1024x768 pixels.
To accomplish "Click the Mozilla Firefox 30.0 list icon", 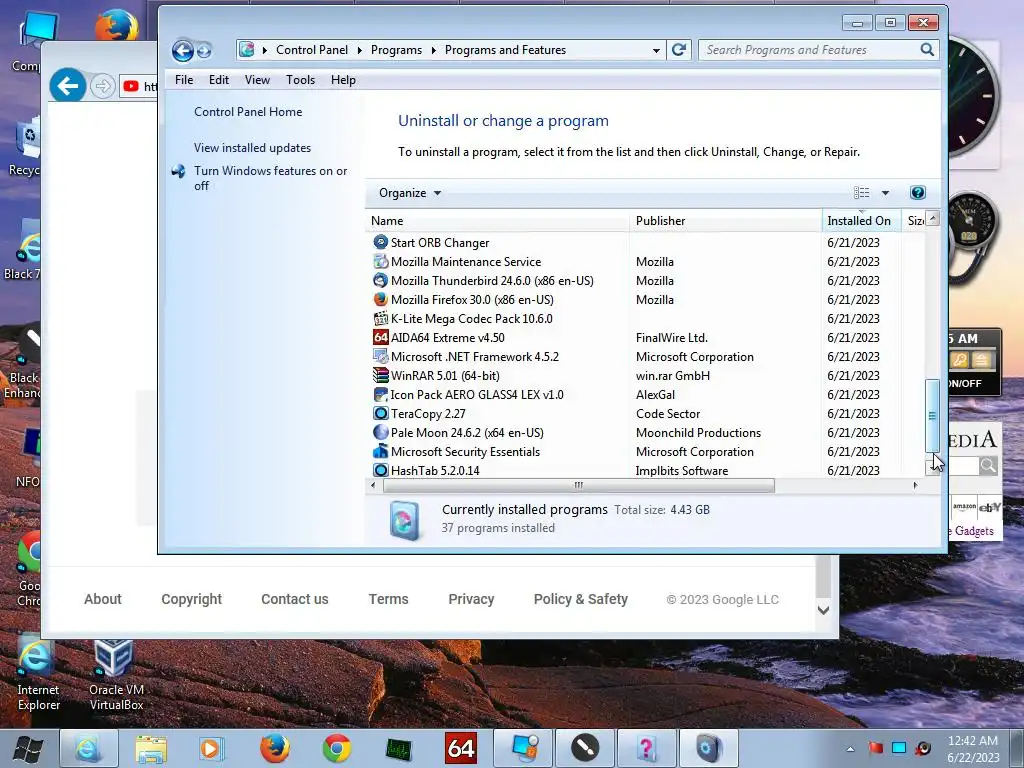I will tap(380, 299).
